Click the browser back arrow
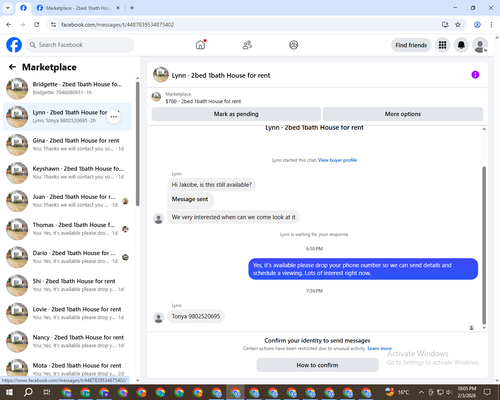Screen dimensions: 500x400 coord(9,25)
